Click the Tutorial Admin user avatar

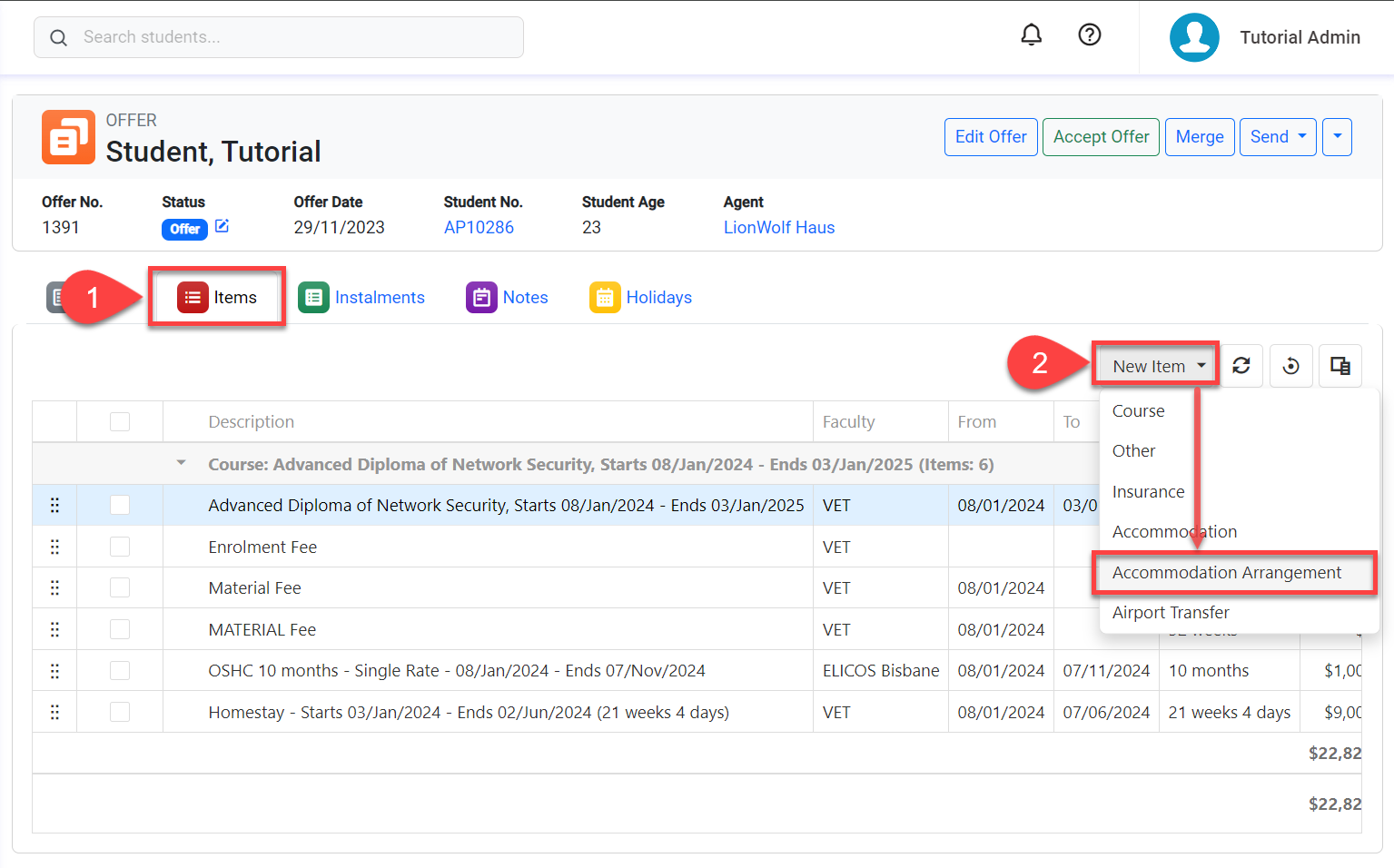pos(1194,37)
